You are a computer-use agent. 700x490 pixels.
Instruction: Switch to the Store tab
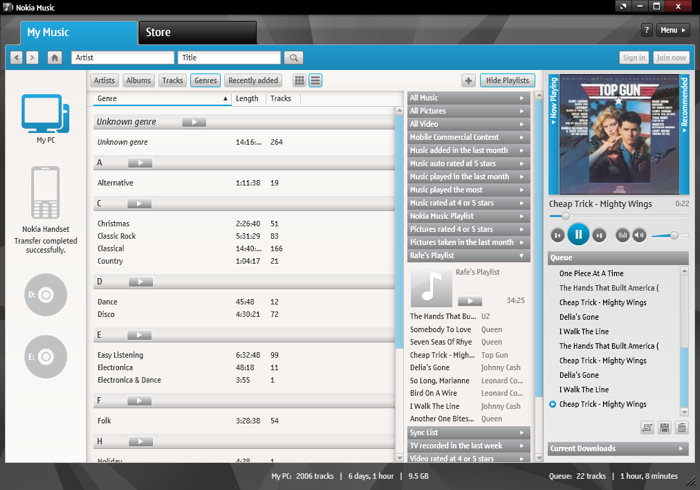pyautogui.click(x=198, y=33)
